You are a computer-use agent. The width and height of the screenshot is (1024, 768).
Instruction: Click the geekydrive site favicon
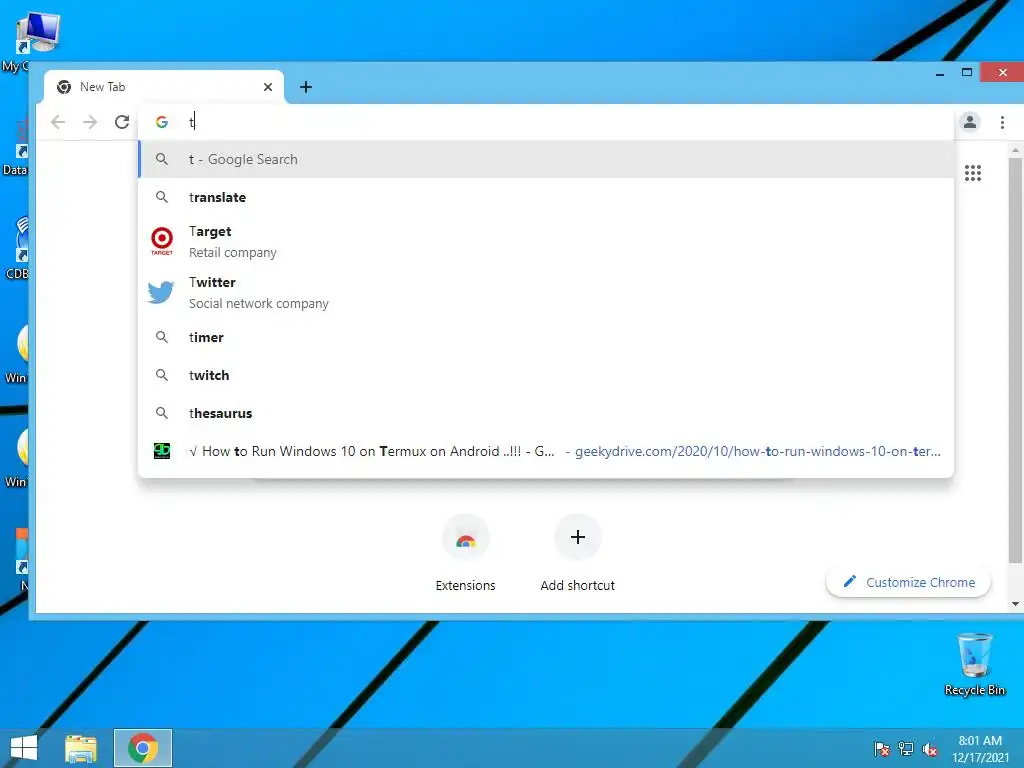(x=162, y=451)
